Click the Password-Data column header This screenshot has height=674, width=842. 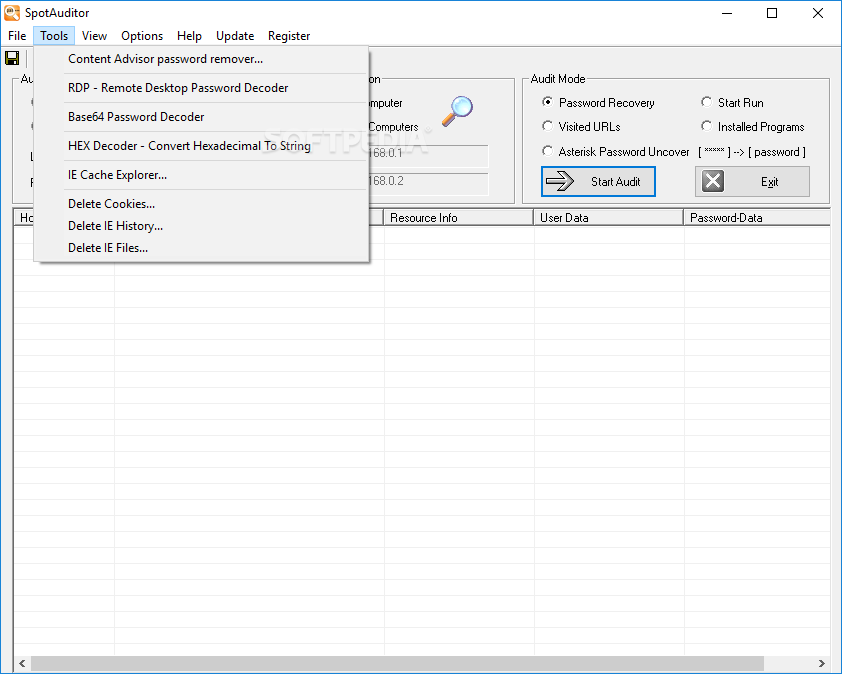tap(757, 218)
